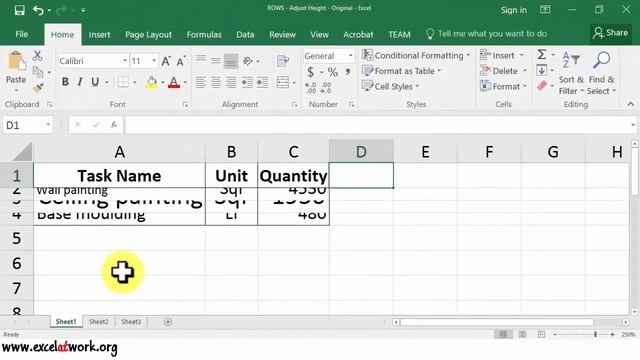The image size is (640, 360).
Task: Expand the font size dropdown showing 11
Action: pos(154,61)
